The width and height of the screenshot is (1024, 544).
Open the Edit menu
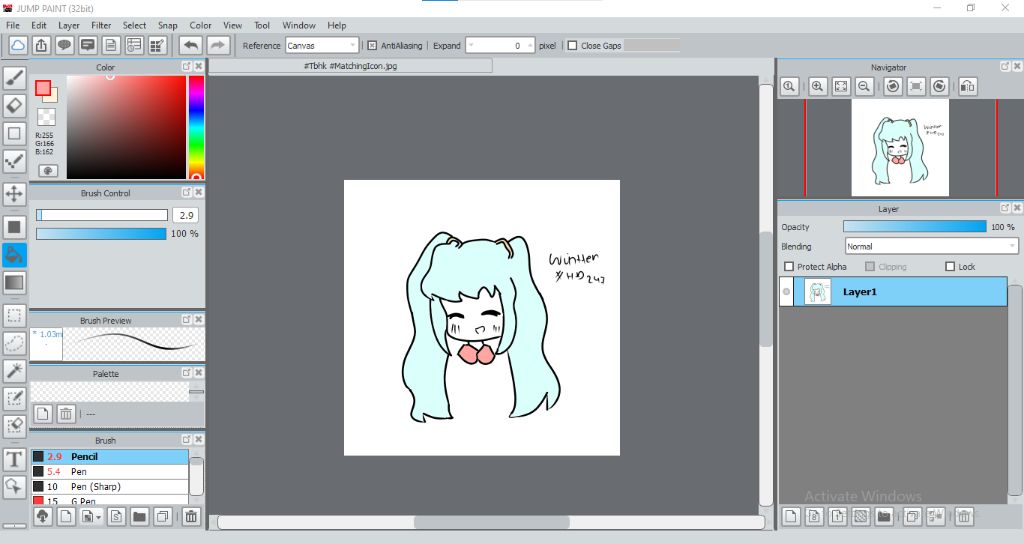pyautogui.click(x=39, y=25)
